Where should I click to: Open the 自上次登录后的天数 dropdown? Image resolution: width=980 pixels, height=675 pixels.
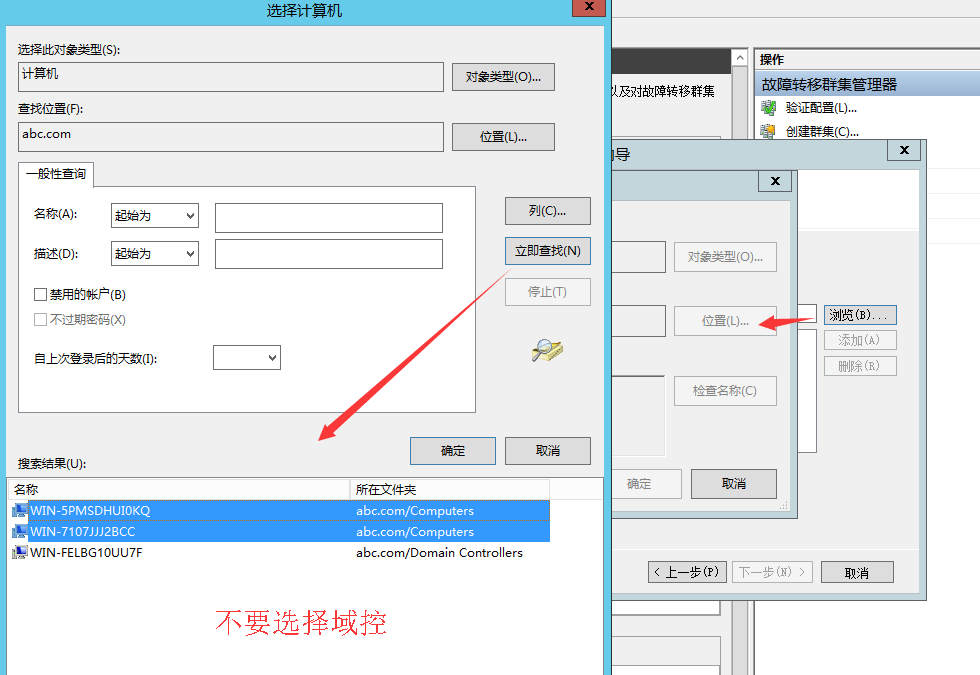click(247, 358)
